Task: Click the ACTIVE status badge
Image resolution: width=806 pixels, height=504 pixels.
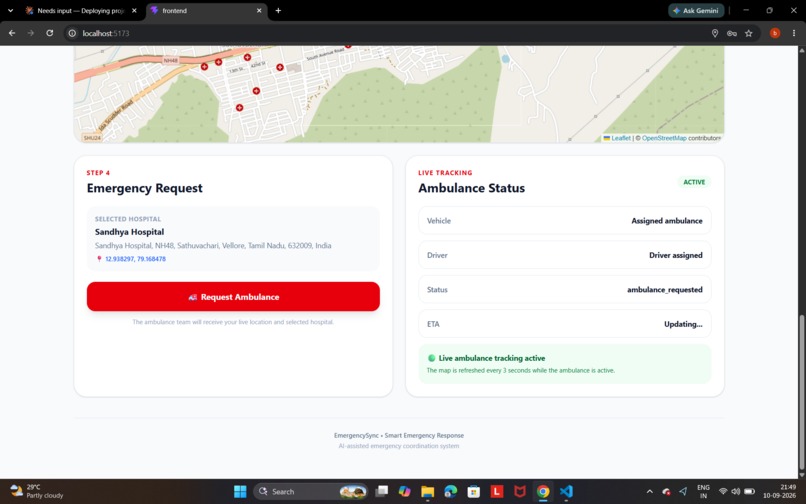Action: [x=694, y=182]
